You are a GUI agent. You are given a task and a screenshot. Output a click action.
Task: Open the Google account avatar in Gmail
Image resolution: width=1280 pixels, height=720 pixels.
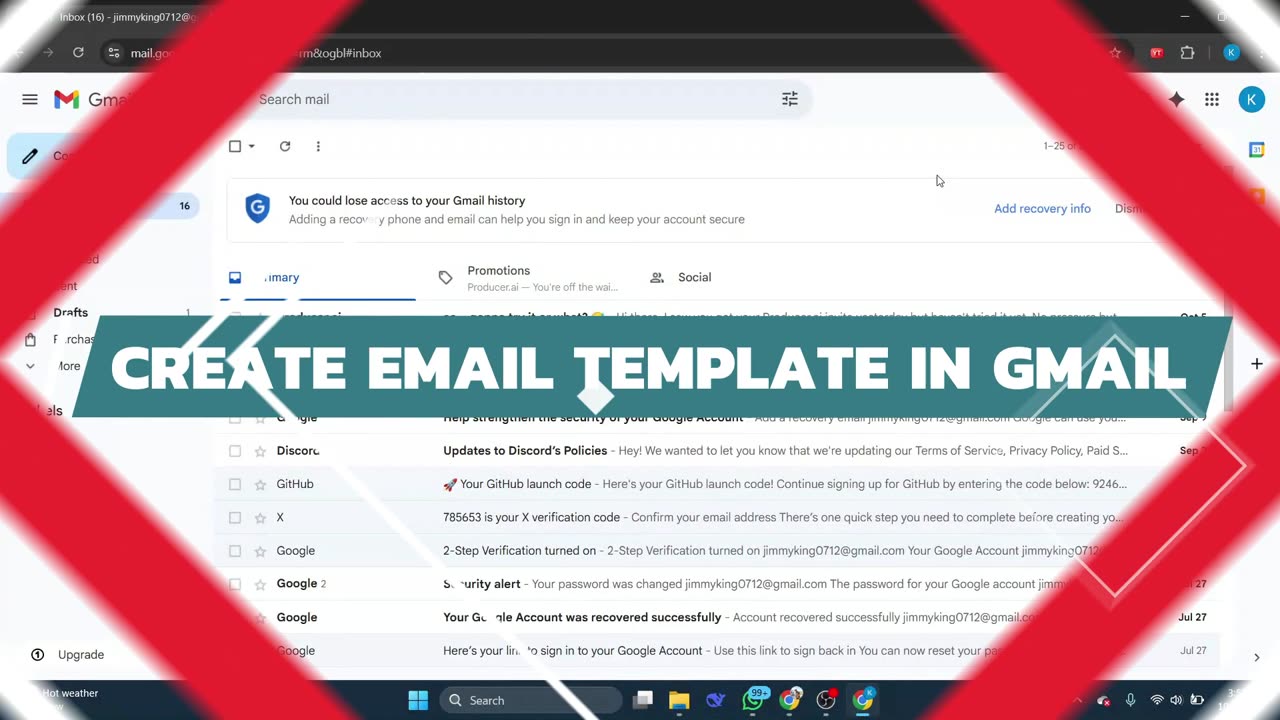(1251, 99)
